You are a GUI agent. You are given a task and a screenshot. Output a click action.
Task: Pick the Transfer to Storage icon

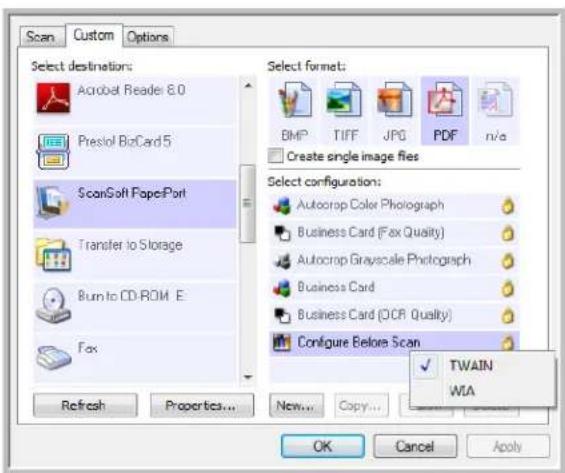pos(53,255)
